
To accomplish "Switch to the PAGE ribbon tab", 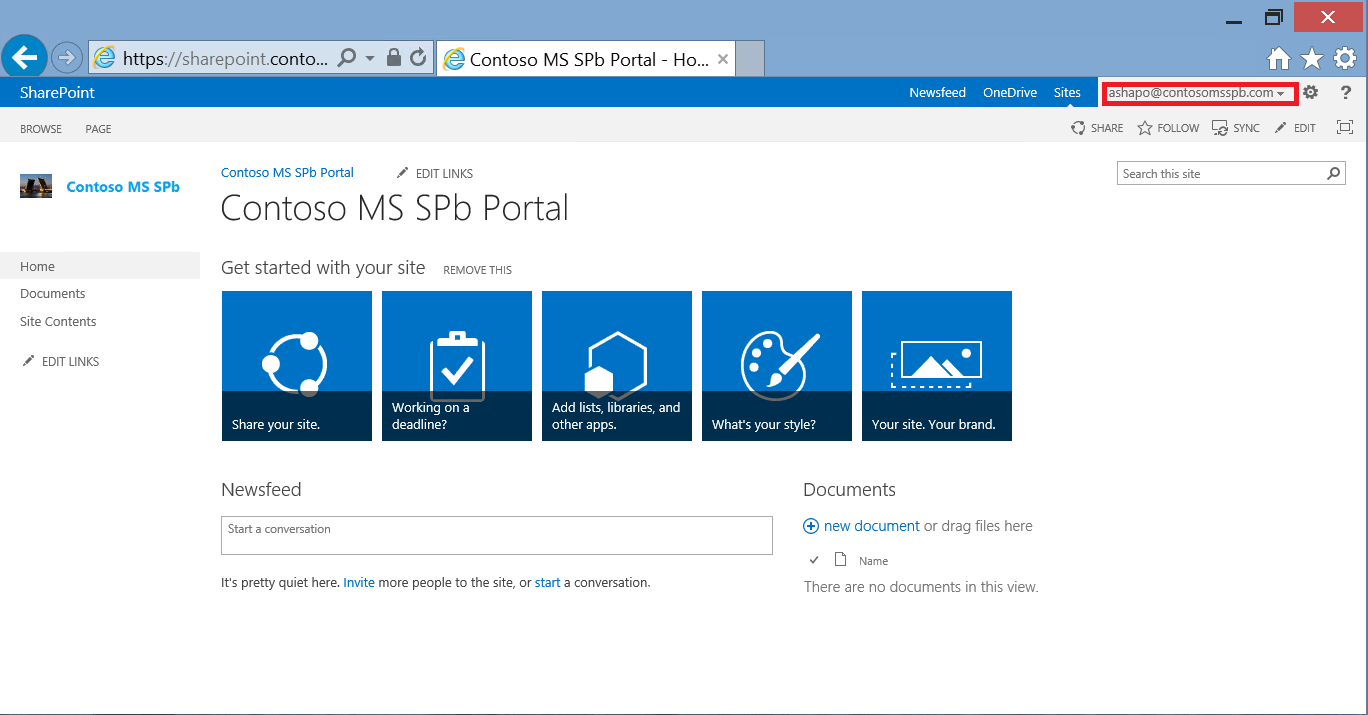I will (98, 129).
